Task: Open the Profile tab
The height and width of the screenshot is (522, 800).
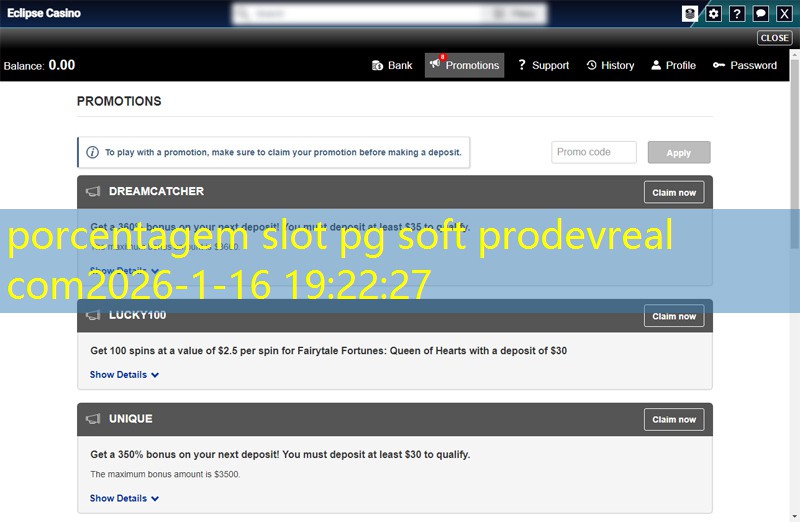Action: coord(673,65)
